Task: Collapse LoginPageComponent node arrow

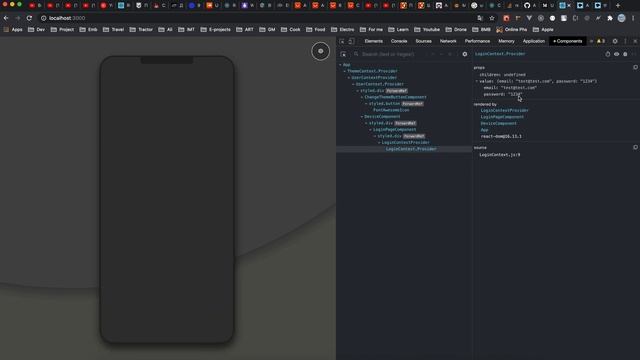Action: [x=371, y=129]
